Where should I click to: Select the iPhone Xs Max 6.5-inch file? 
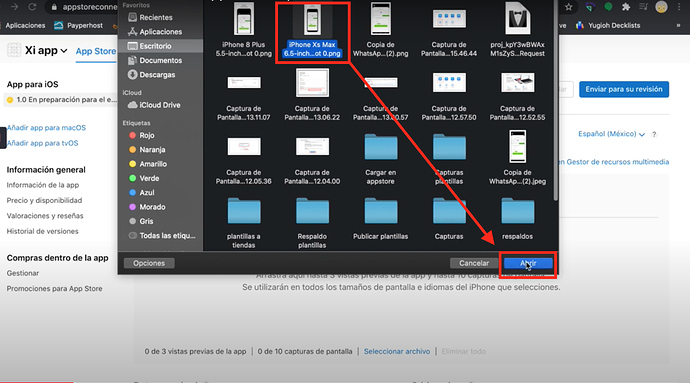[x=312, y=30]
